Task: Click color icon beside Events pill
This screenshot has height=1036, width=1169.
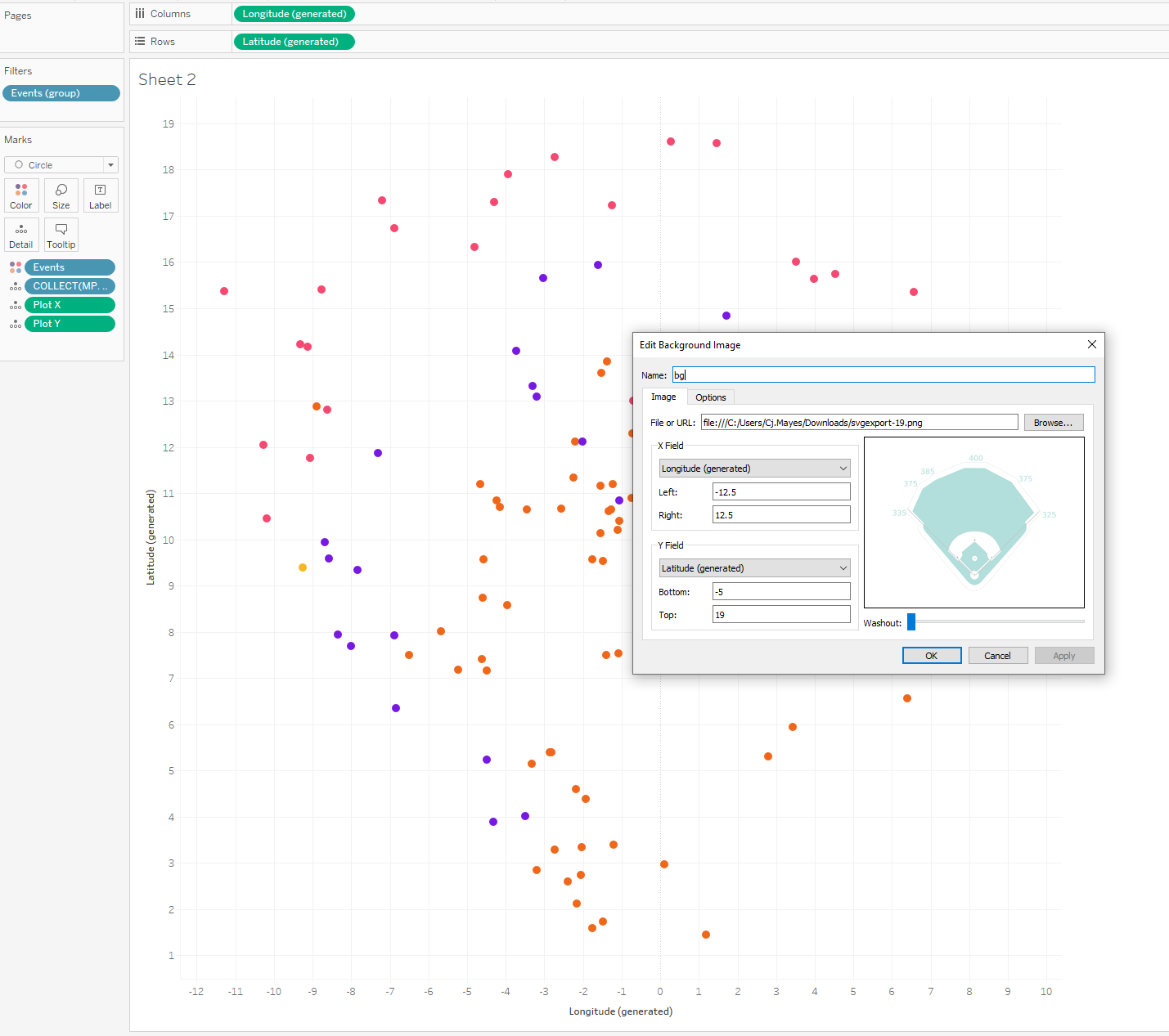Action: tap(16, 267)
